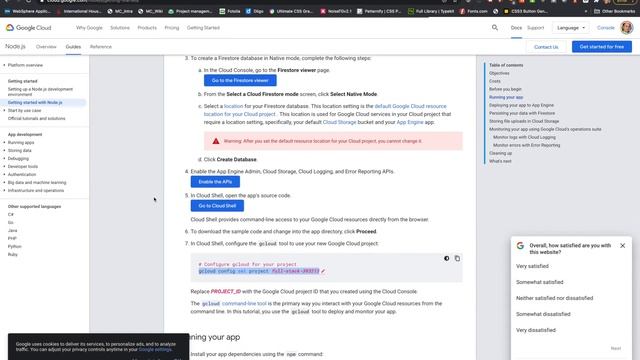Select Ruby under other supported languages

click(x=13, y=254)
